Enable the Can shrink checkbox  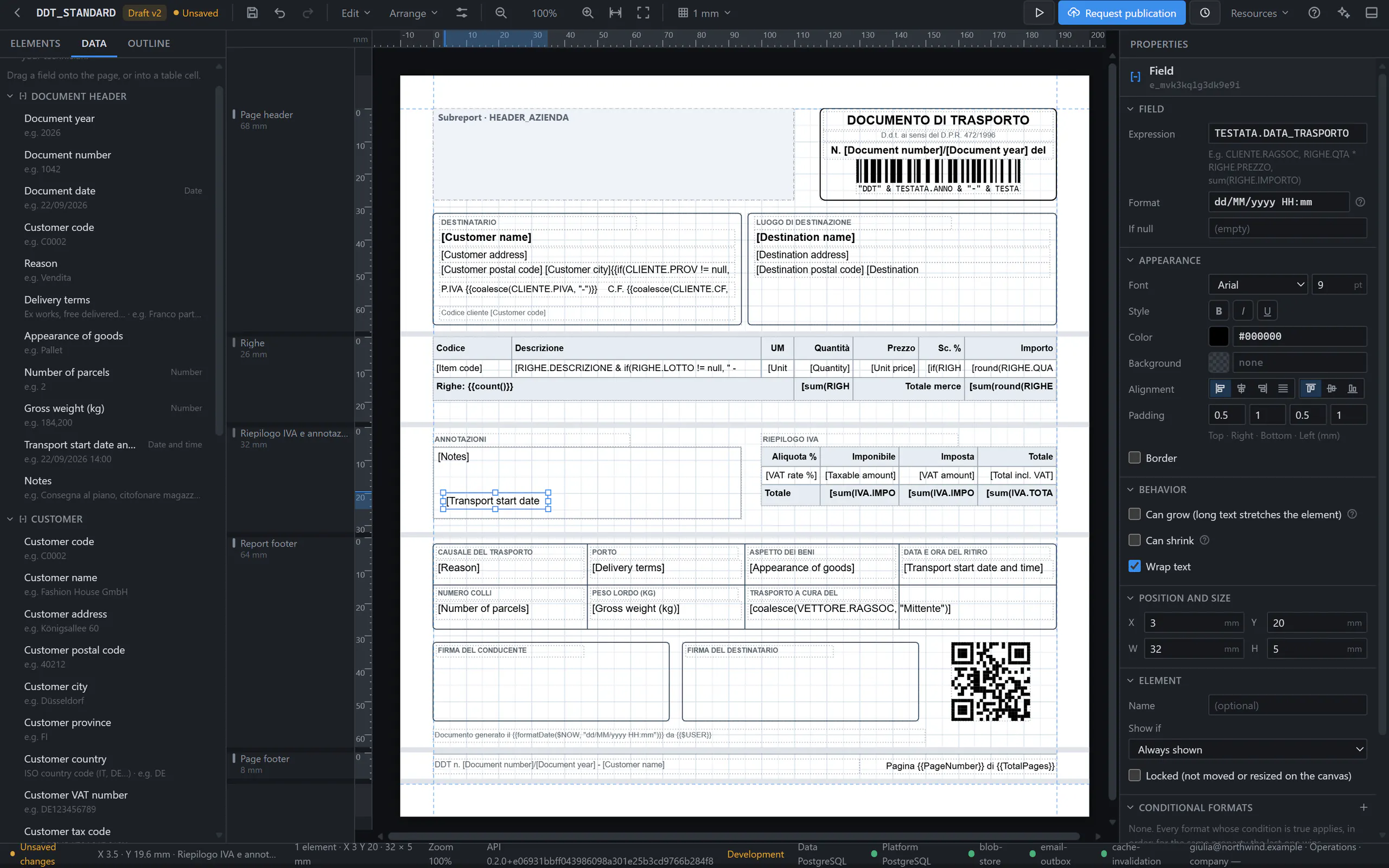[x=1134, y=540]
